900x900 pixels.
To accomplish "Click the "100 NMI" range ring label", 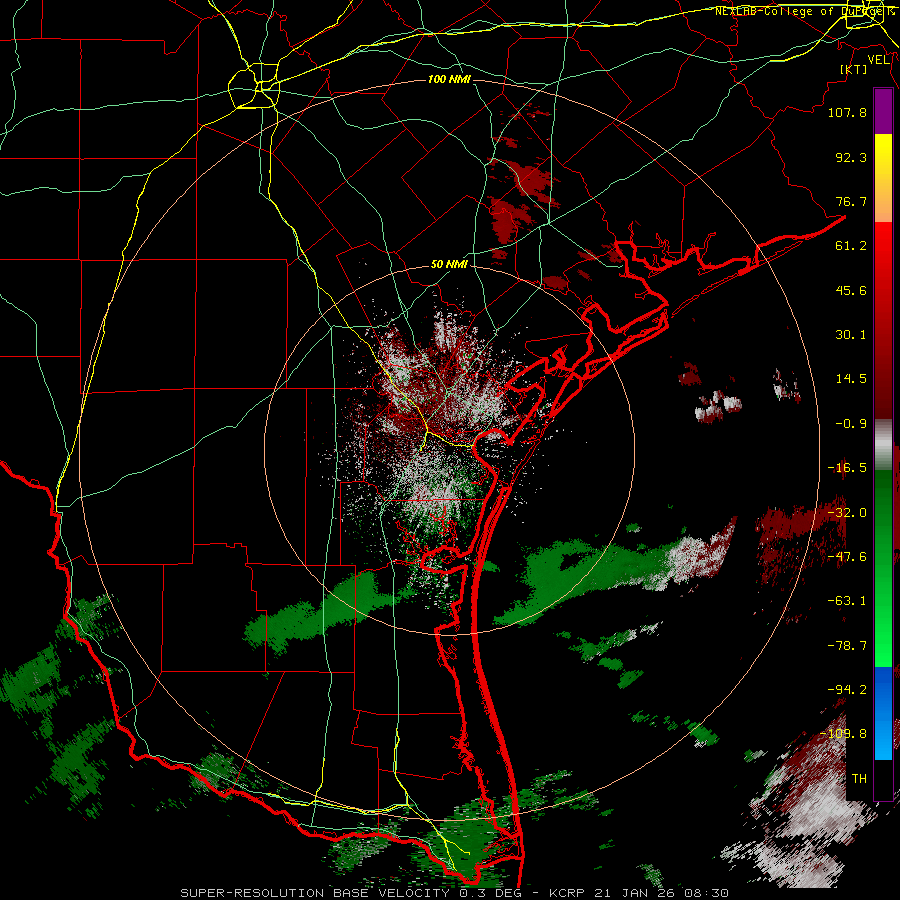I will (449, 79).
